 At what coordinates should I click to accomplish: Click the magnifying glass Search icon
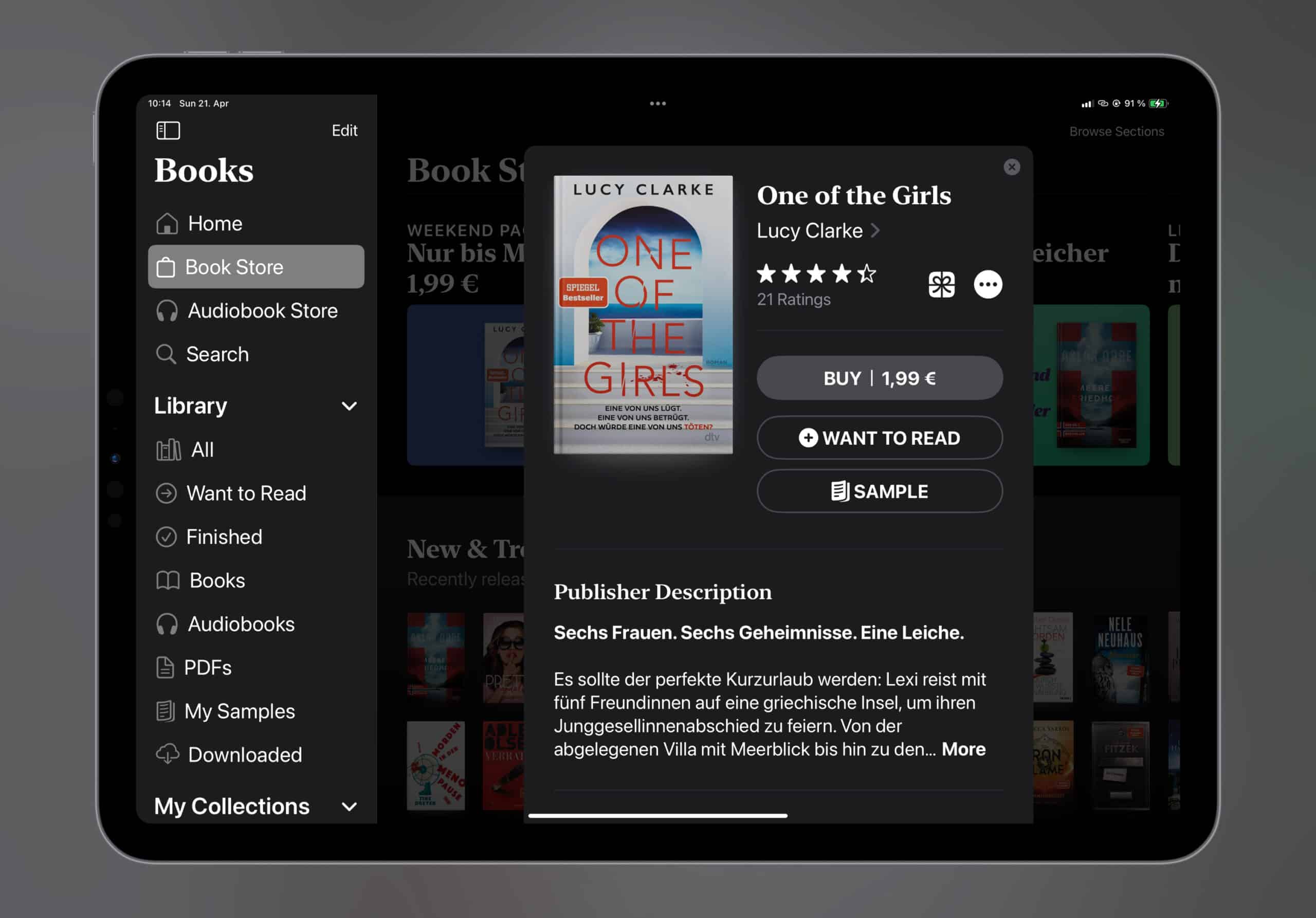coord(166,354)
